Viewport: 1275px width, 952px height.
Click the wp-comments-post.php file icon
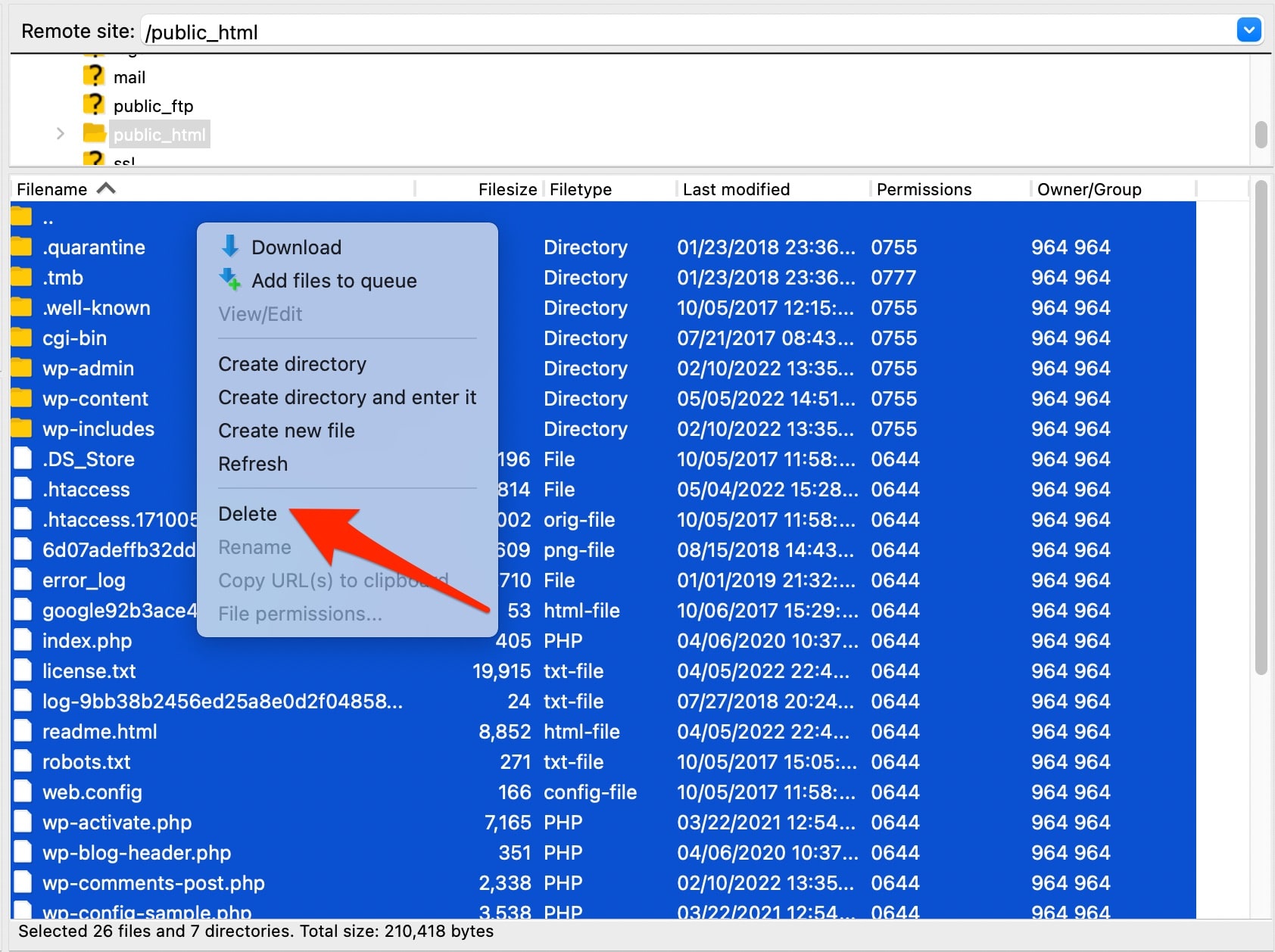[23, 882]
